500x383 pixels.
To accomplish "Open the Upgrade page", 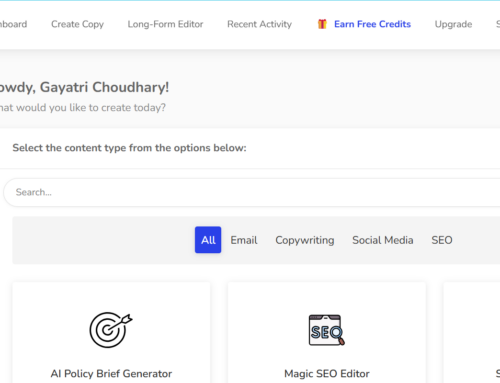I will click(453, 24).
